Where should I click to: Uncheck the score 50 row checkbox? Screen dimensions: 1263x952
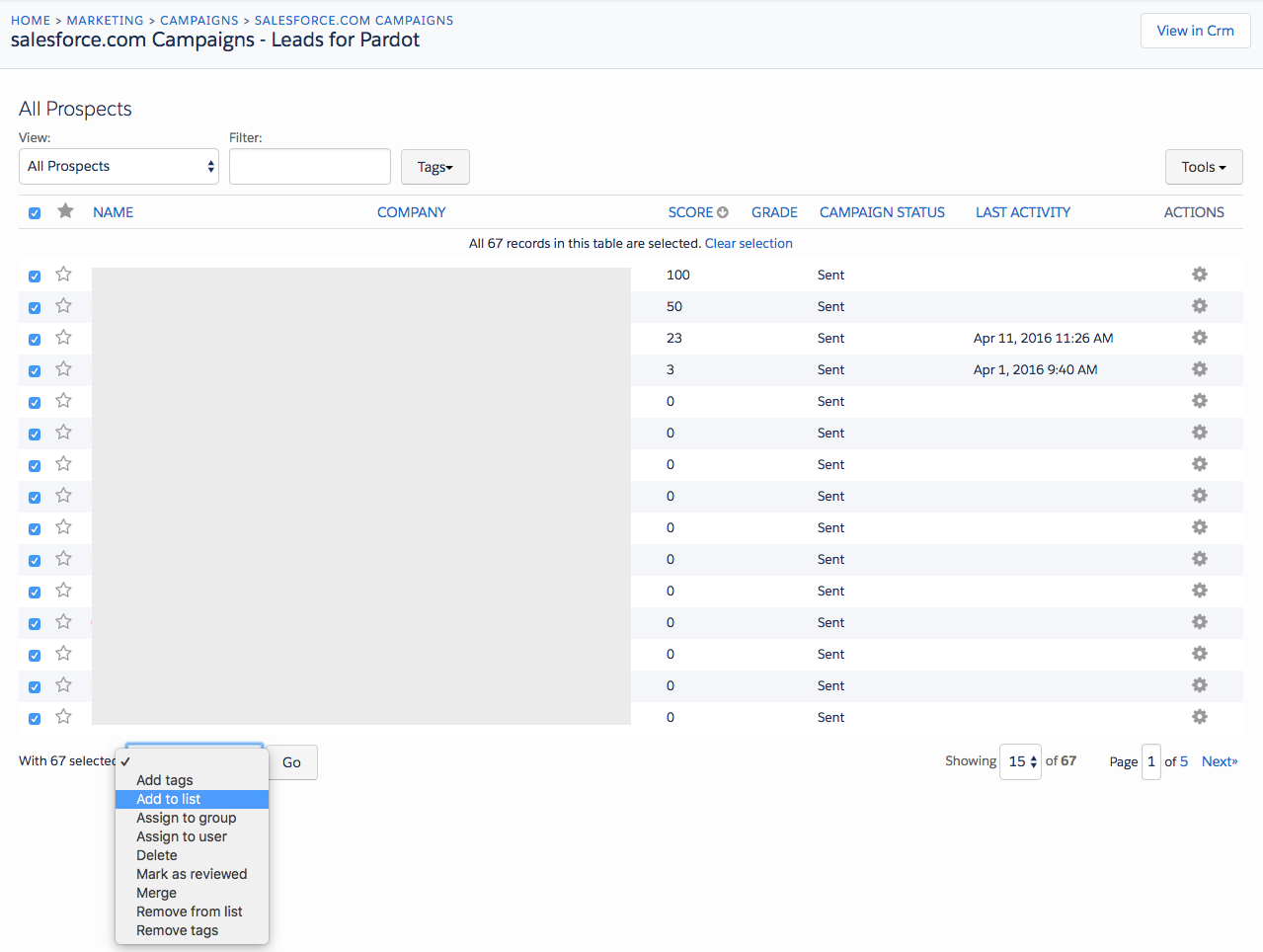35,308
